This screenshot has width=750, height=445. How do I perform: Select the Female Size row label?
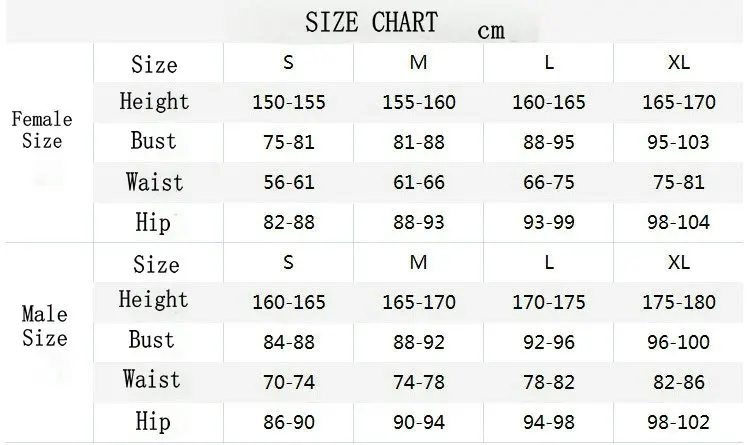[42, 130]
